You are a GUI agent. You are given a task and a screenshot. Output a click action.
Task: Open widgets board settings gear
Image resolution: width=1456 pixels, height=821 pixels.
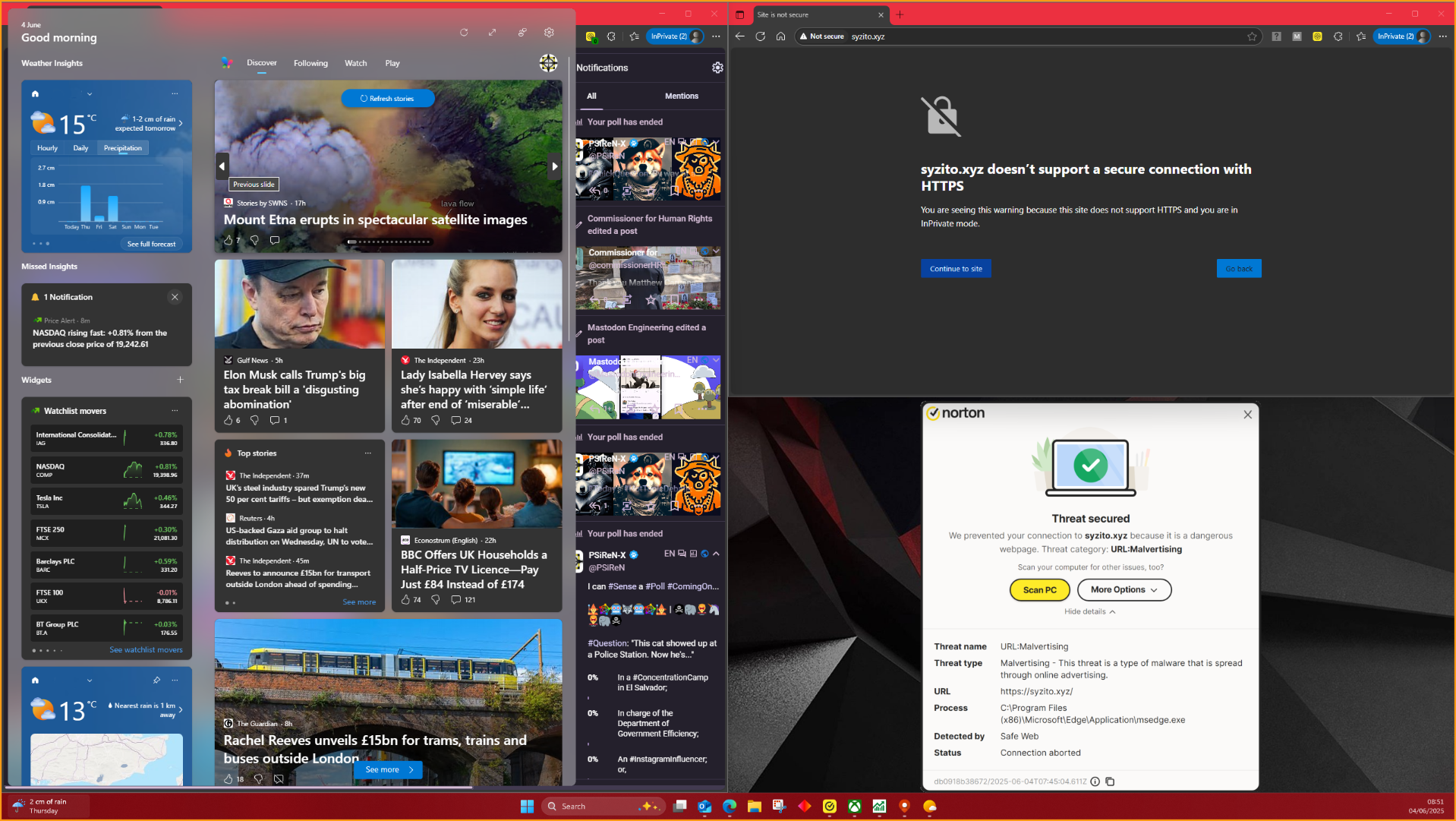click(x=549, y=33)
